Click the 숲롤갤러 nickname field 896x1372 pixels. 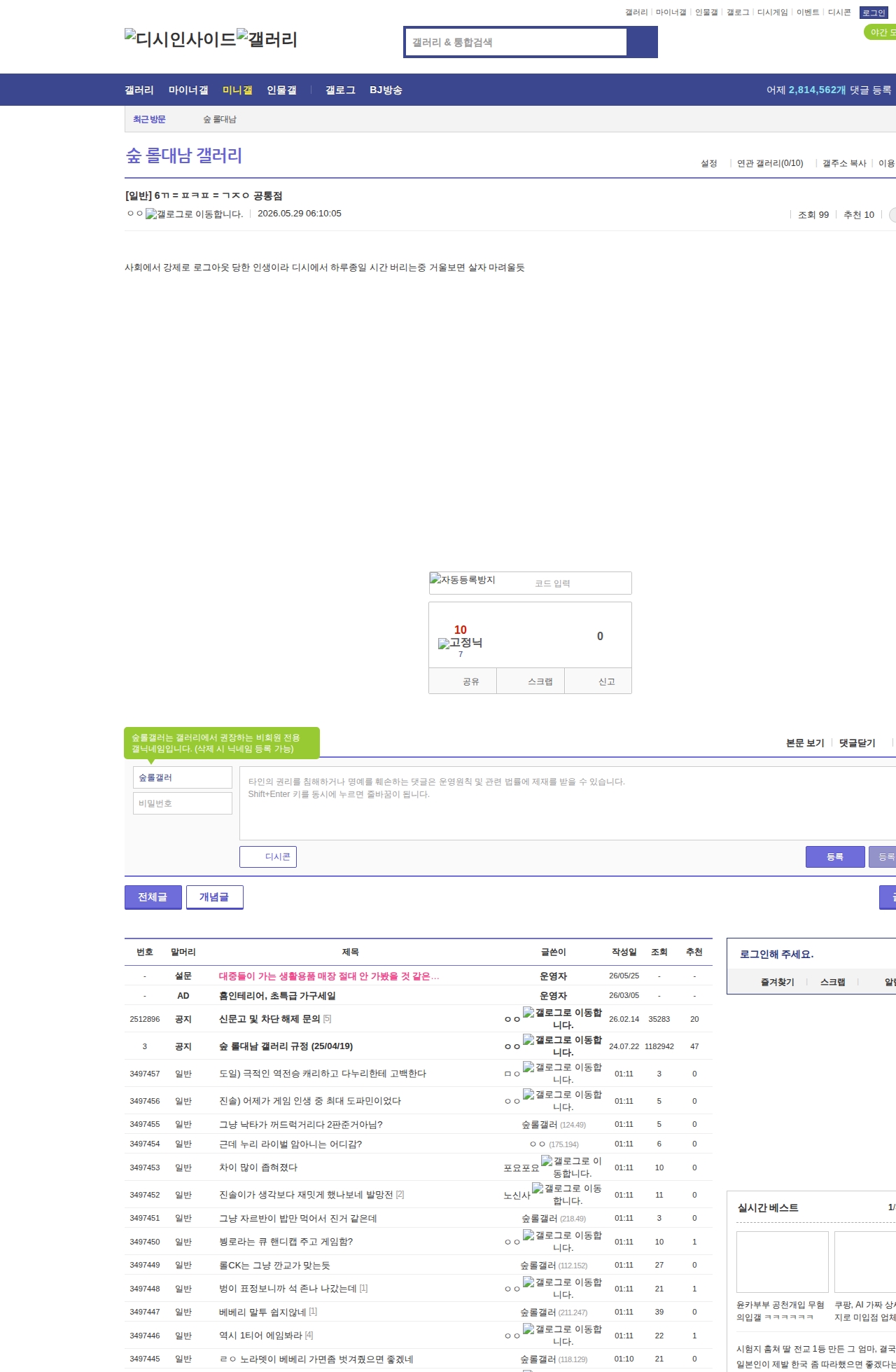tap(183, 777)
